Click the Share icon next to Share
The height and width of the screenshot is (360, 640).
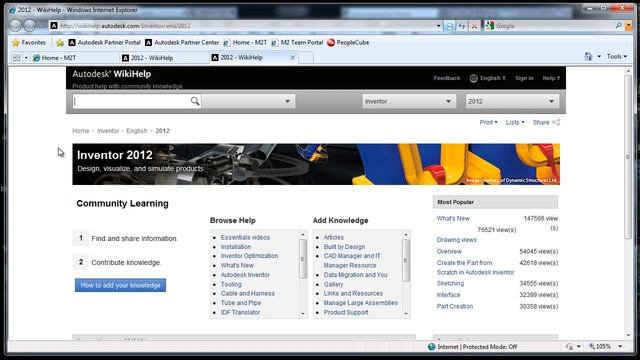click(556, 122)
